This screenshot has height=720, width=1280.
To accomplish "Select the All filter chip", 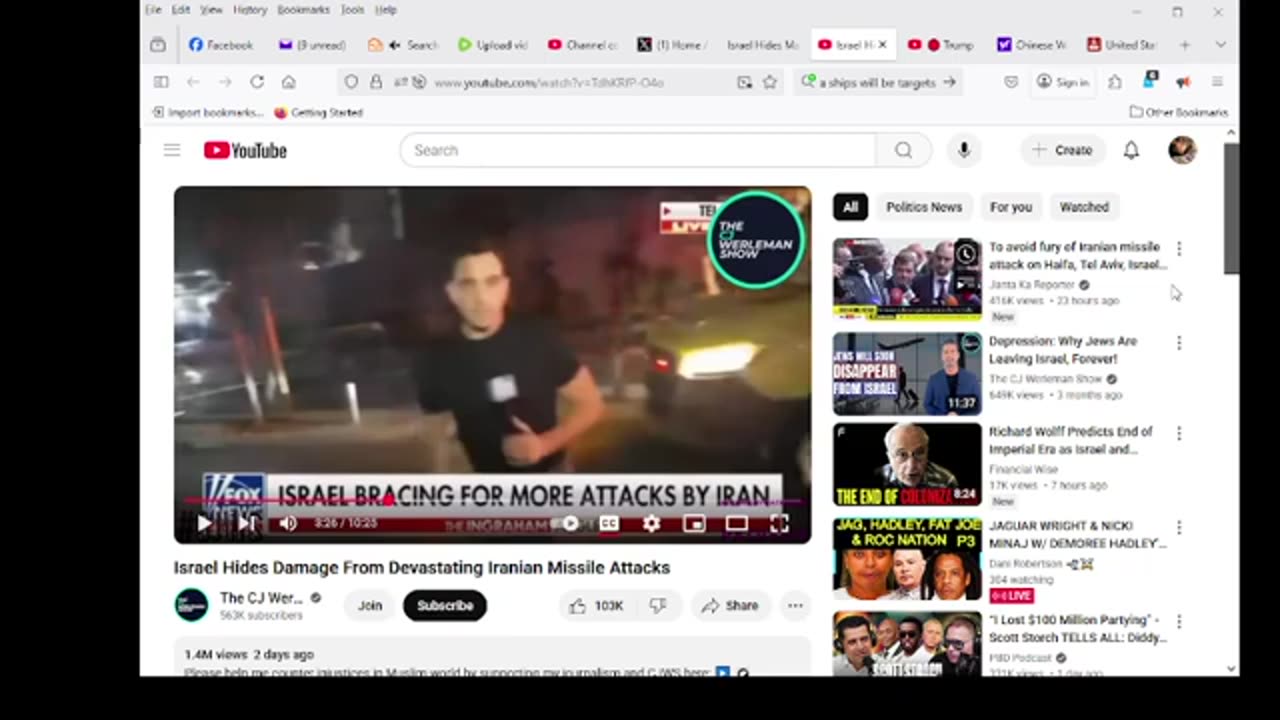I will click(850, 207).
